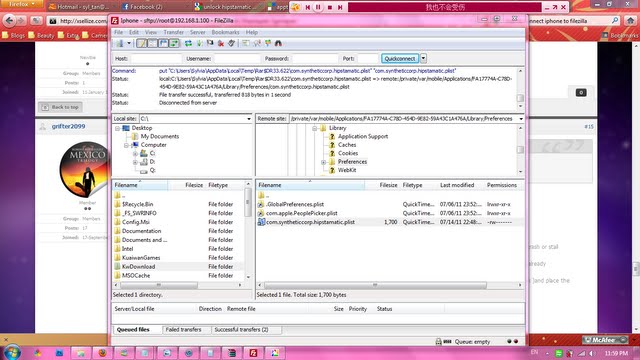
Task: Click the message log vertical scrollbar thumb
Action: [520, 98]
